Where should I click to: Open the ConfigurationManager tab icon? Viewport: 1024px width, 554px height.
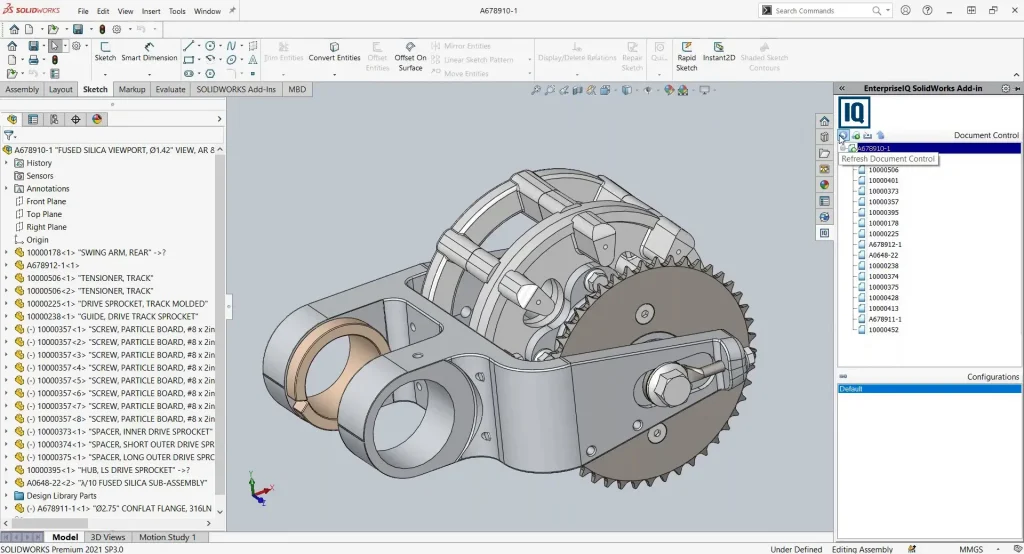(54, 119)
